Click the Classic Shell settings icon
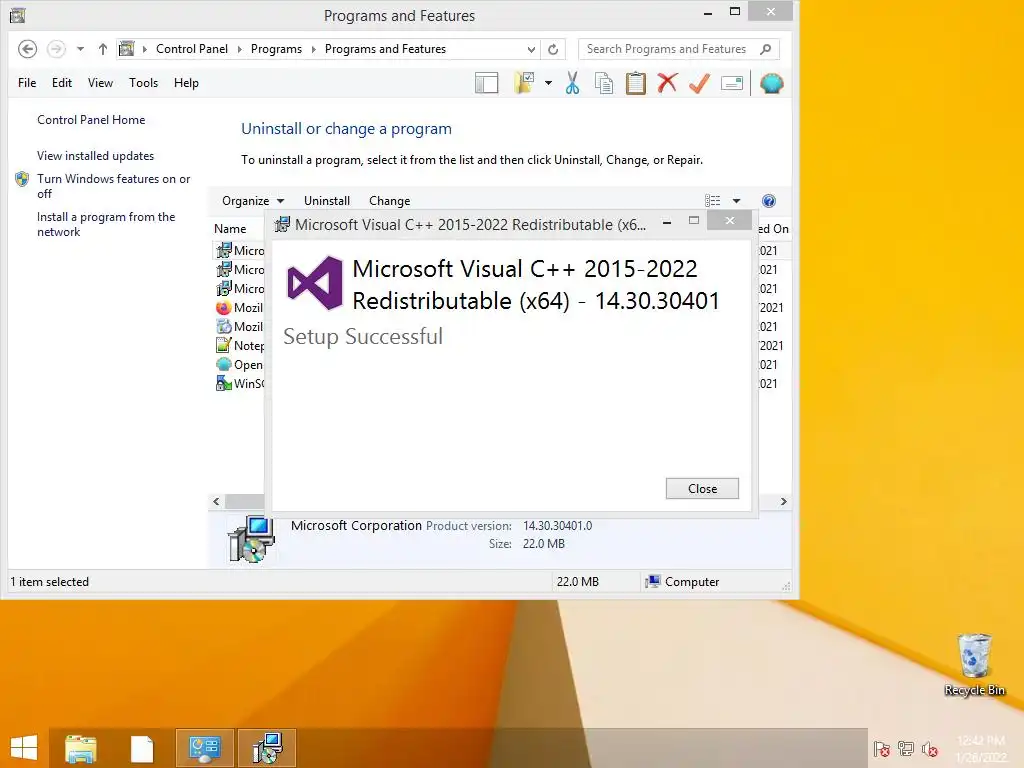This screenshot has width=1024, height=768. (771, 84)
